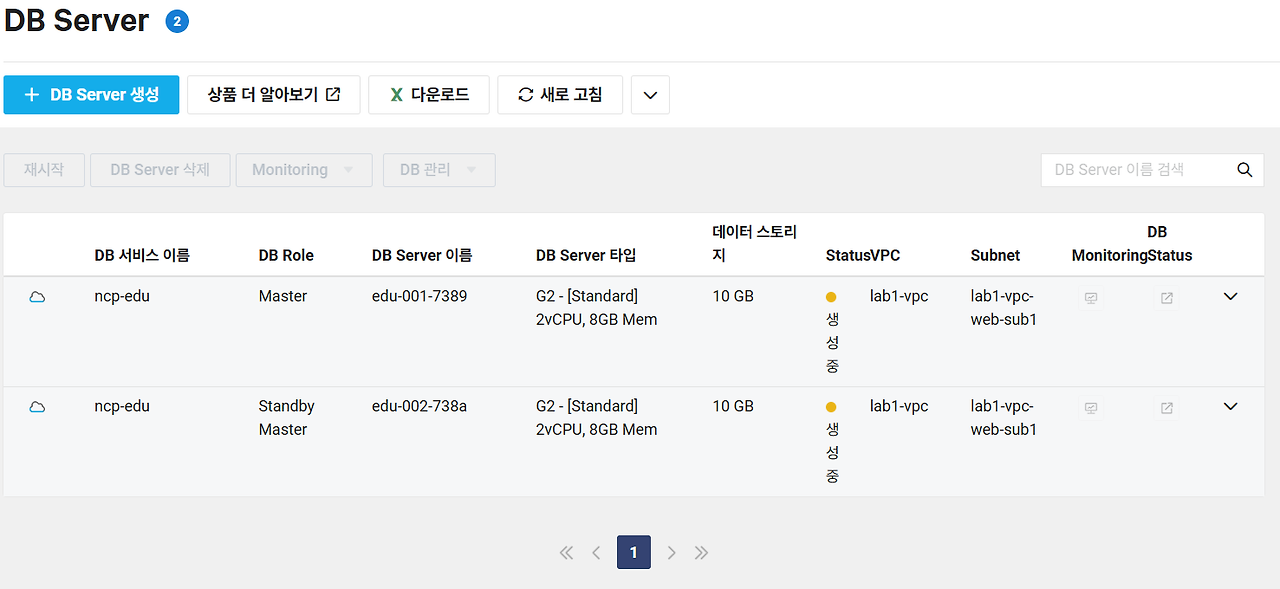
Task: Click the Standby Master role cell
Action: pos(287,418)
